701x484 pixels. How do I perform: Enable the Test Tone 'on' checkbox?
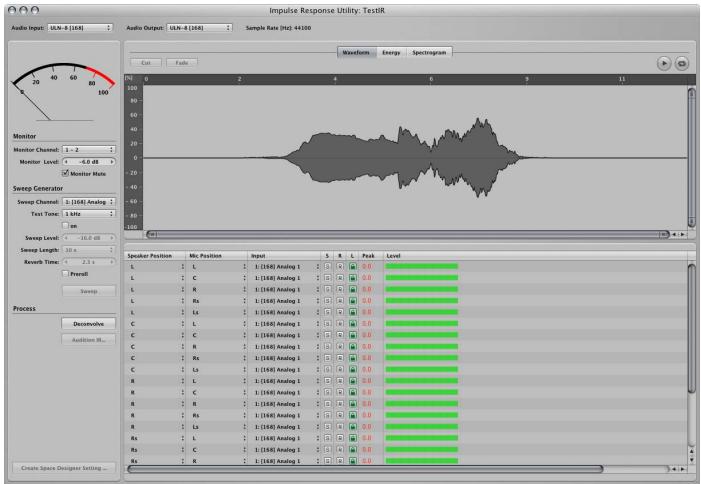coord(65,226)
